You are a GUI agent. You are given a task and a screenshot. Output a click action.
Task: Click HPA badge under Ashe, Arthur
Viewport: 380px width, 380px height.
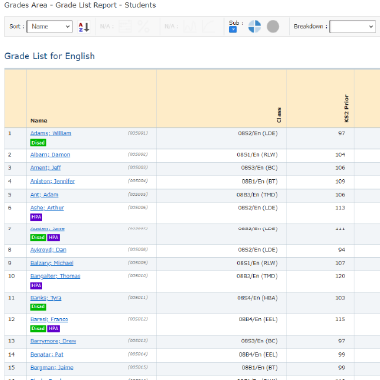pyautogui.click(x=36, y=217)
